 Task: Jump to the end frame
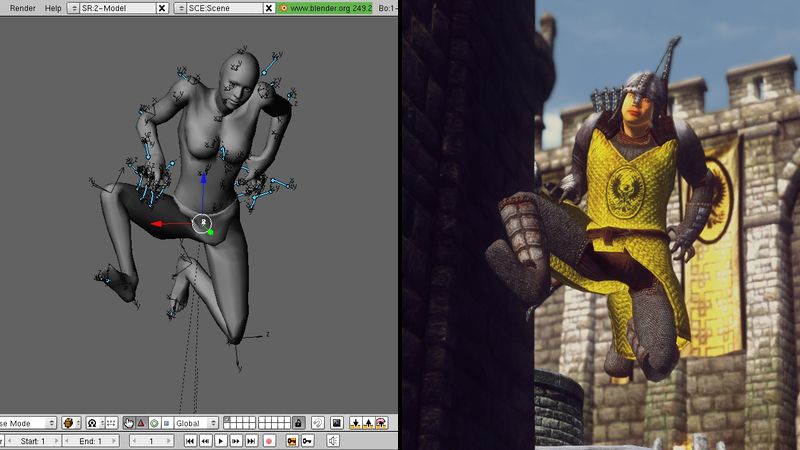click(x=251, y=441)
